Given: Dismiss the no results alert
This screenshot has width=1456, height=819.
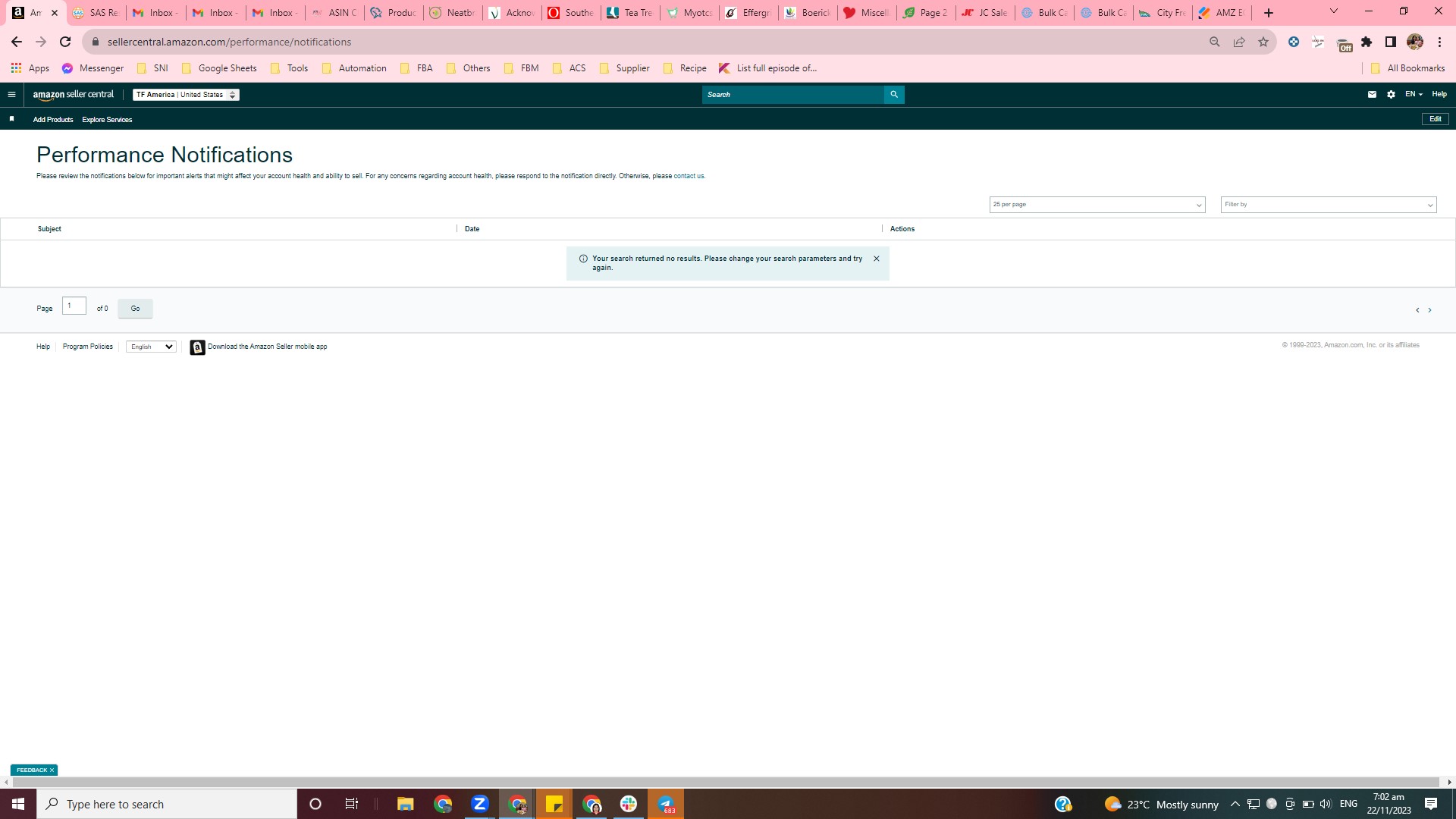Looking at the screenshot, I should pos(877,259).
